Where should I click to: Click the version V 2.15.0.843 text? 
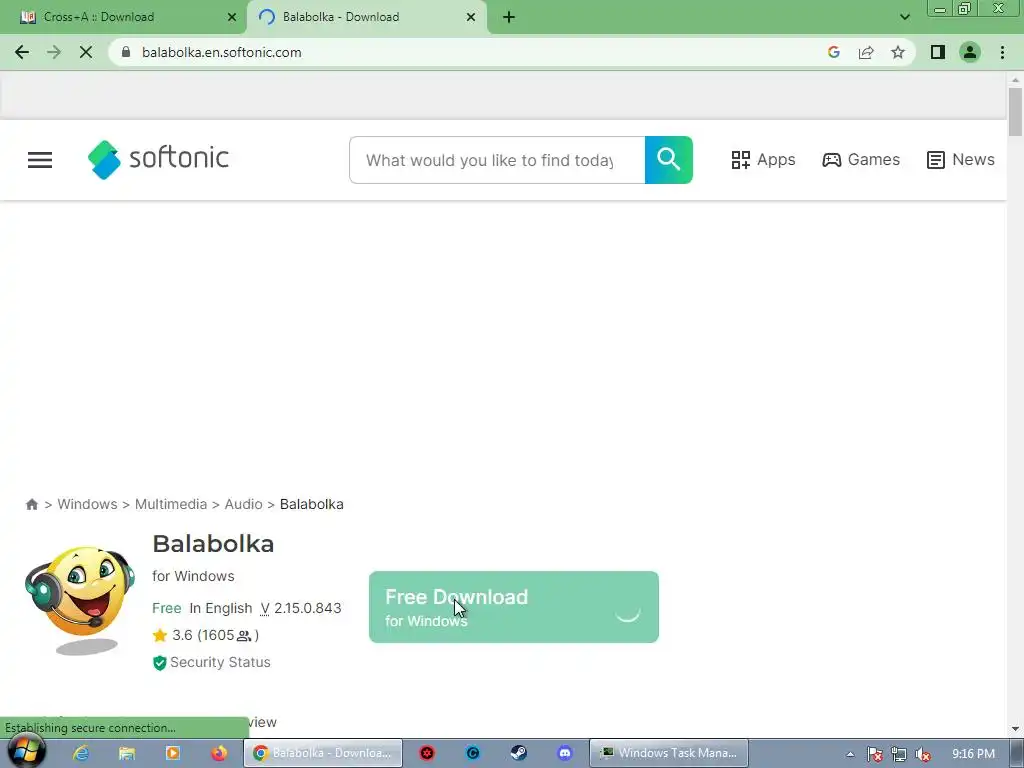click(x=300, y=608)
